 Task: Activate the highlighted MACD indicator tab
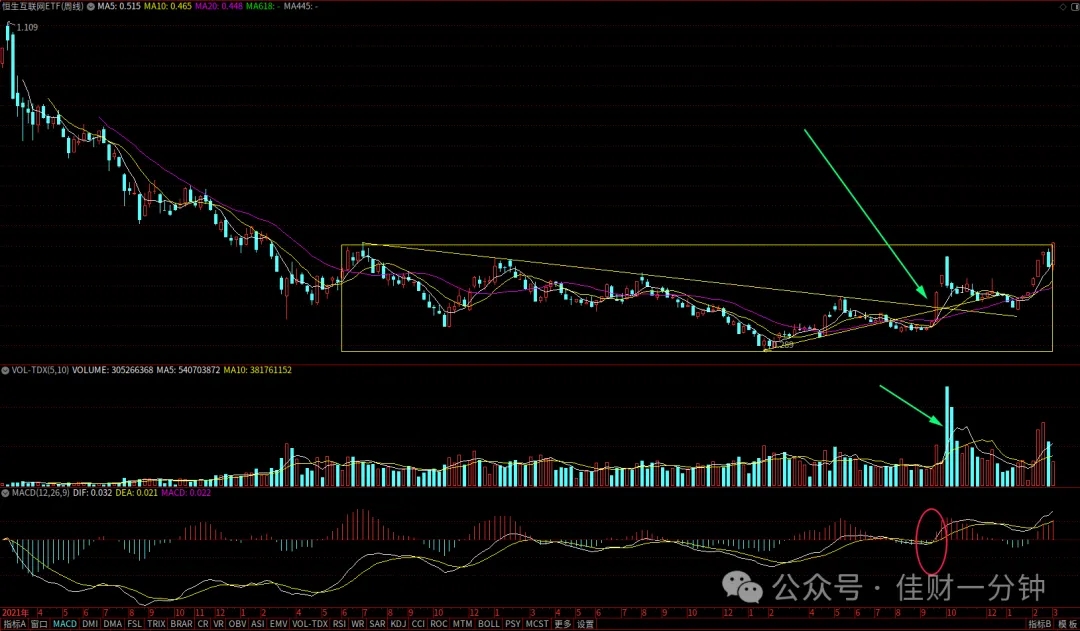click(x=65, y=623)
